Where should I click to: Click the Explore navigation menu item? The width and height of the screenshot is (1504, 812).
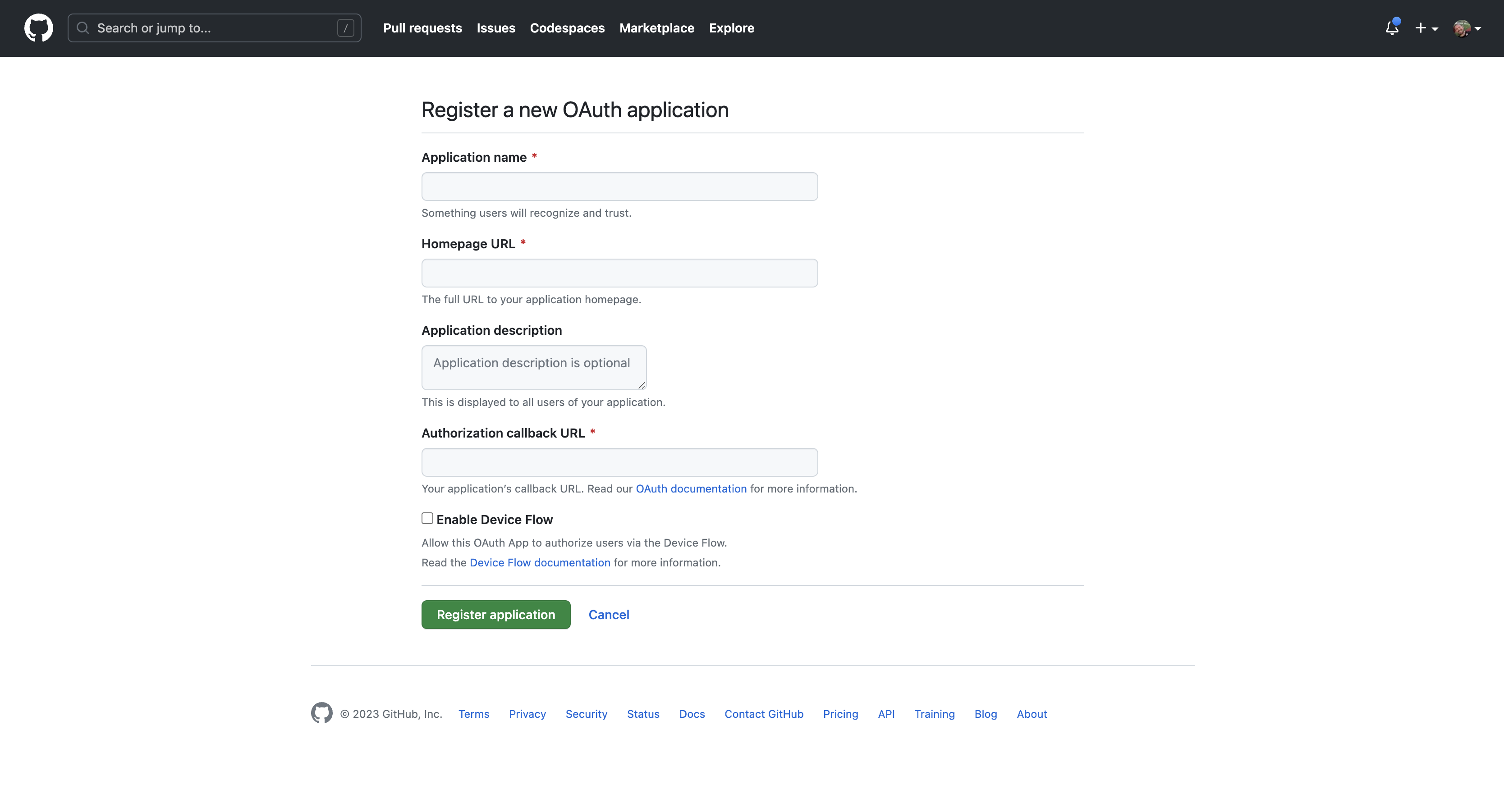[x=732, y=28]
